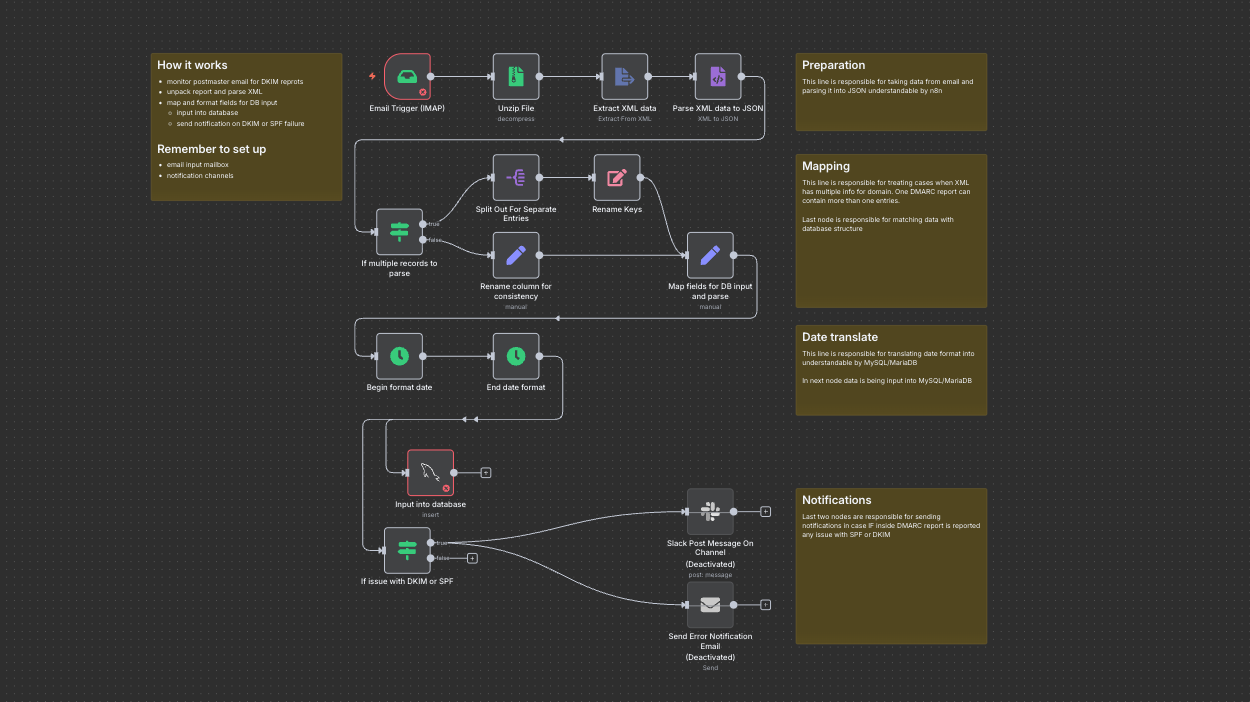Click the How it works sticky note

pos(246,127)
